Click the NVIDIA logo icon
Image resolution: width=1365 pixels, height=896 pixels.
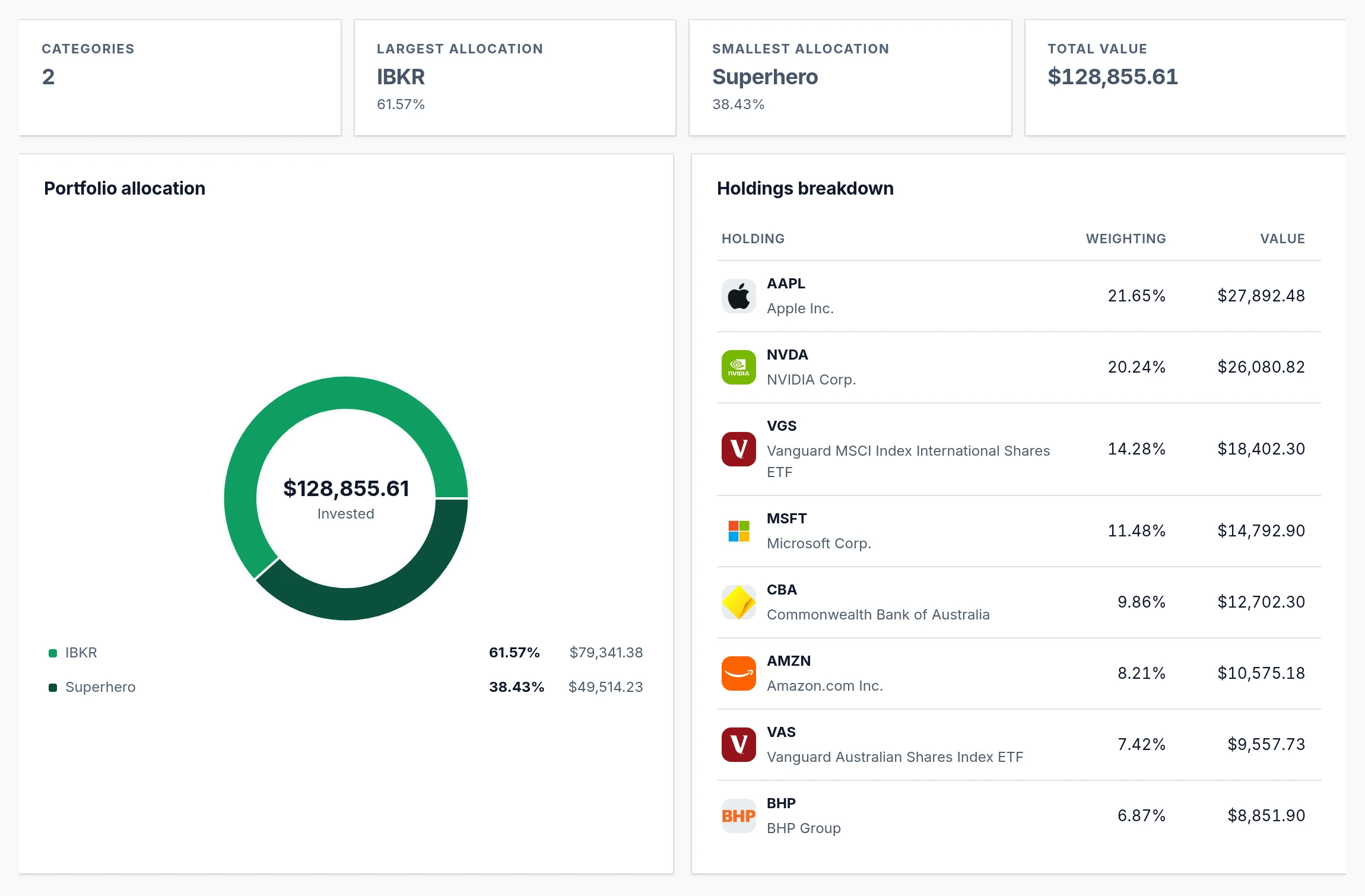point(738,367)
